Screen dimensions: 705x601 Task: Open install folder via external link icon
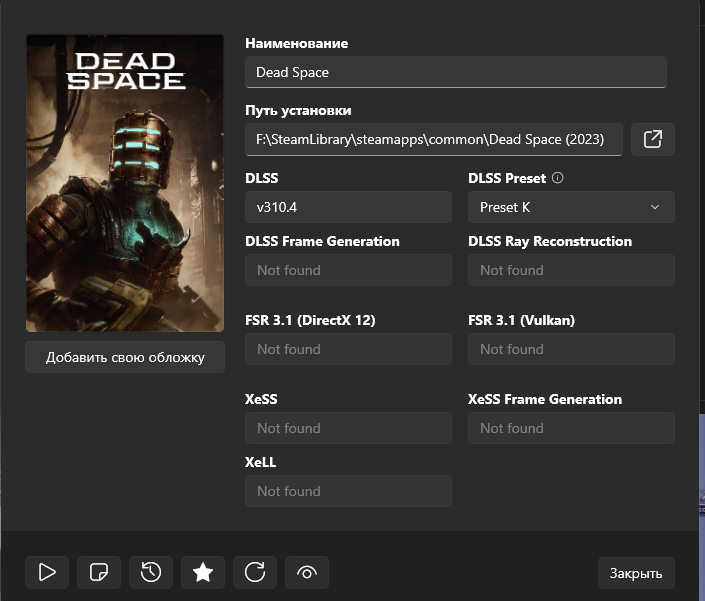[653, 139]
